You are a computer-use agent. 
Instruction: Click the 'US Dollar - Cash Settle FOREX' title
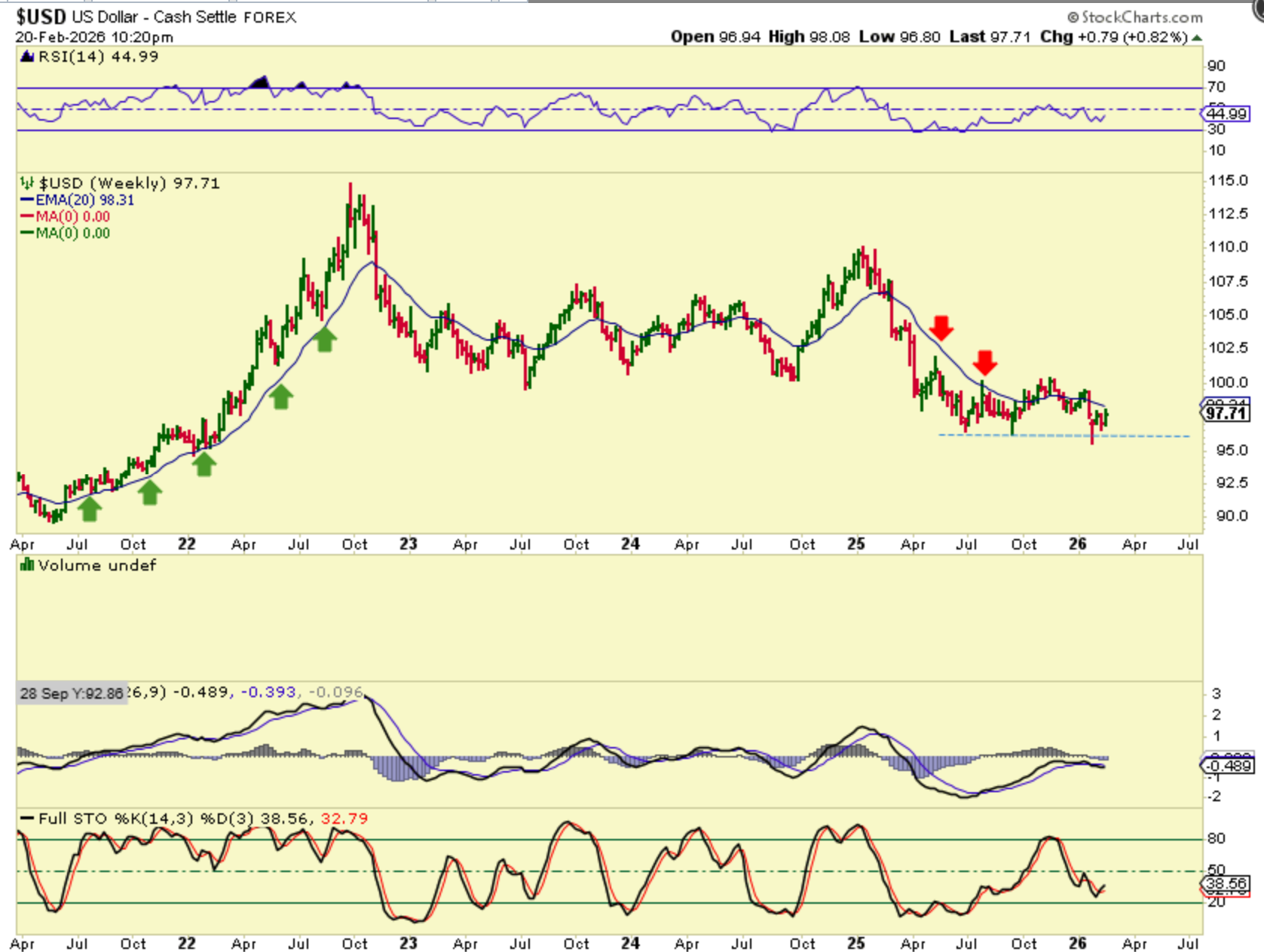[x=184, y=17]
